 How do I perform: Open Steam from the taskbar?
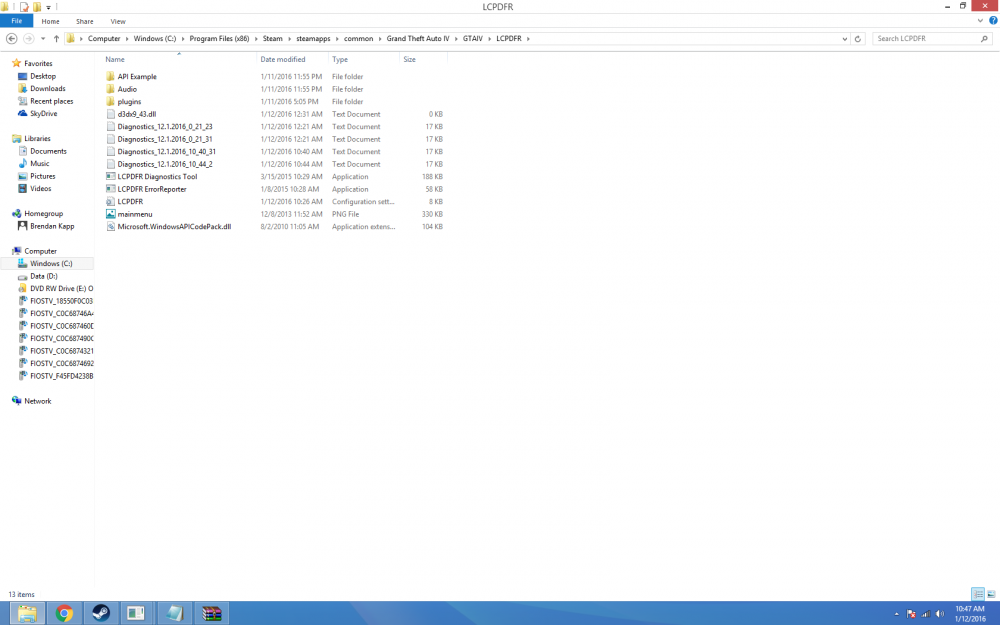[x=101, y=614]
